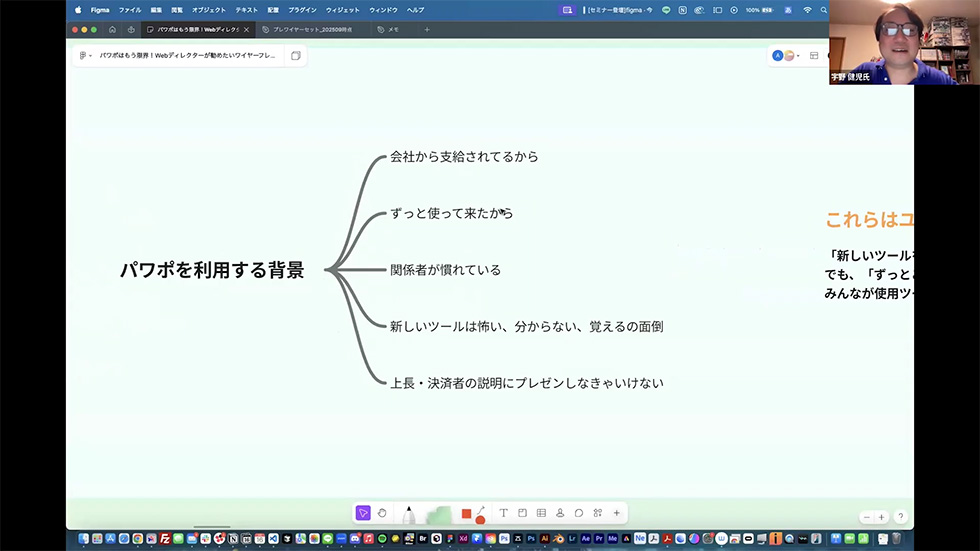Go to Figma home tab icon
The width and height of the screenshot is (980, 551).
point(112,29)
